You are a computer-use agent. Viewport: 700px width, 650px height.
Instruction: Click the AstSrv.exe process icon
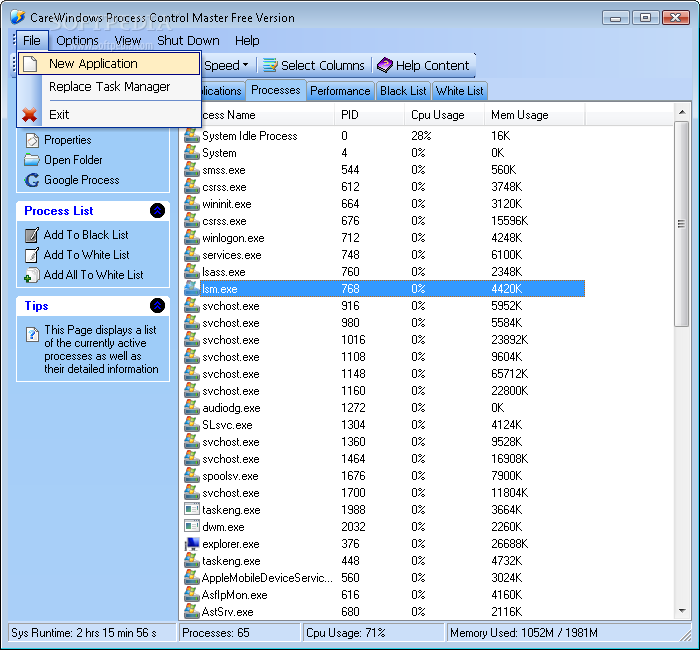click(192, 612)
